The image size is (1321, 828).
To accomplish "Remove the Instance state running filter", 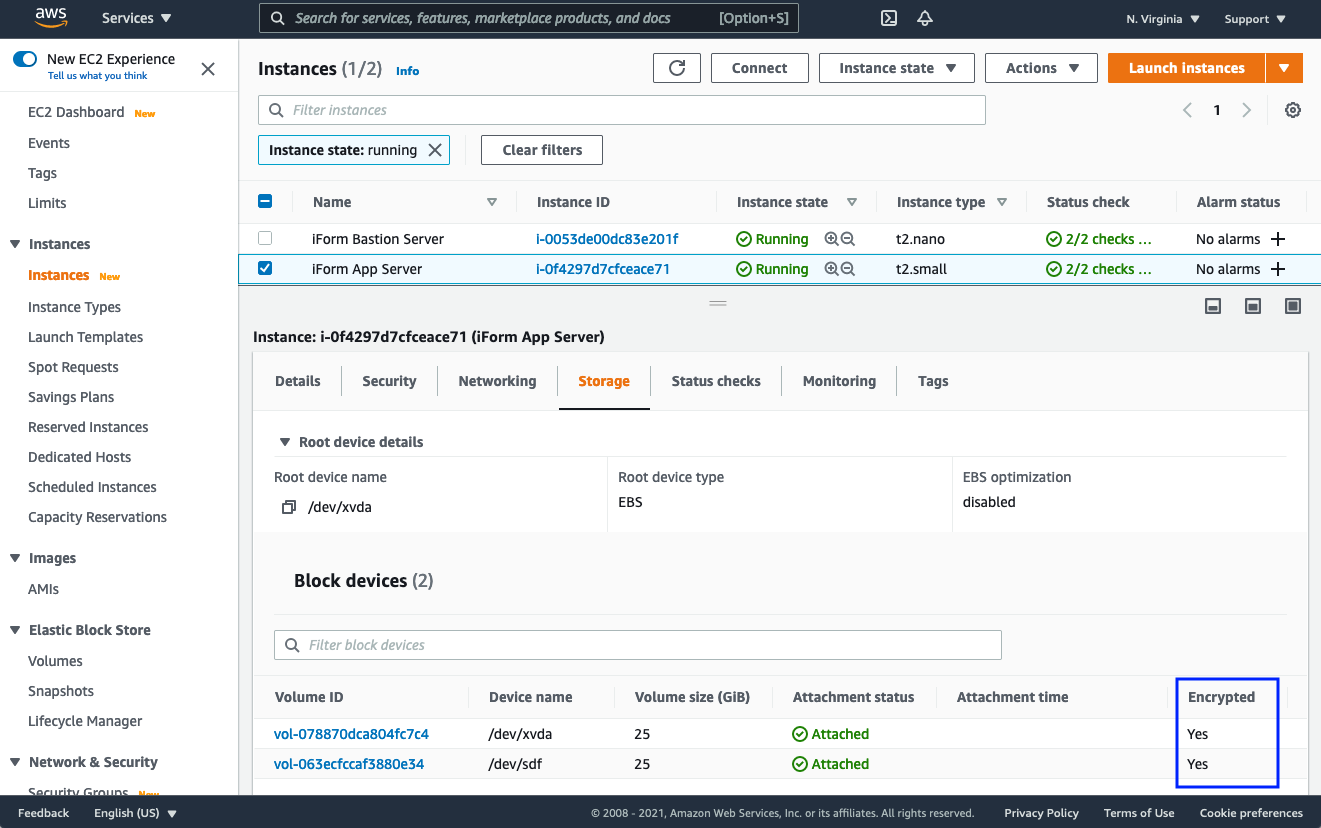I will pyautogui.click(x=435, y=150).
